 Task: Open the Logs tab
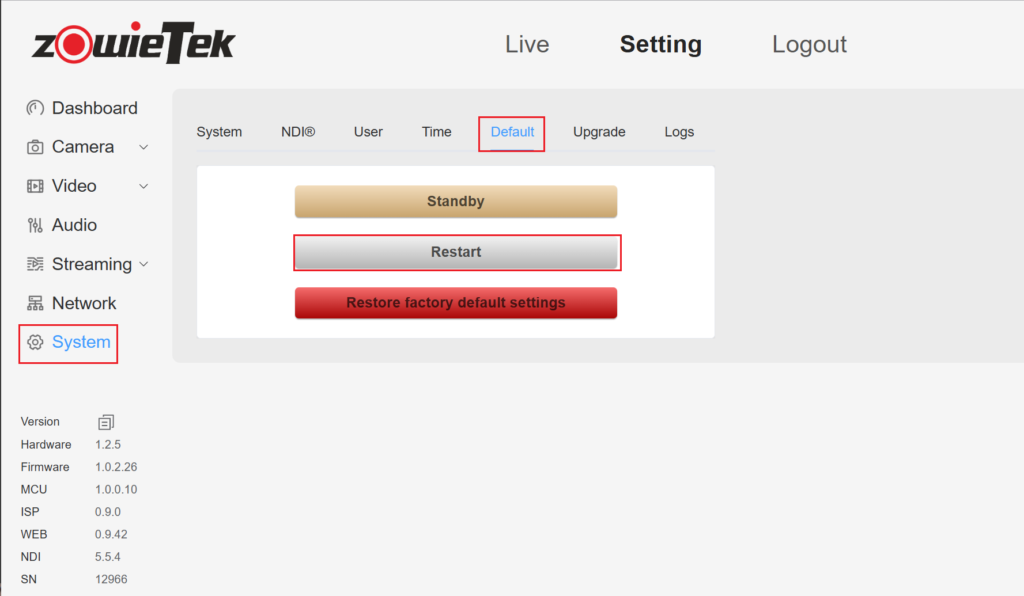(x=679, y=132)
